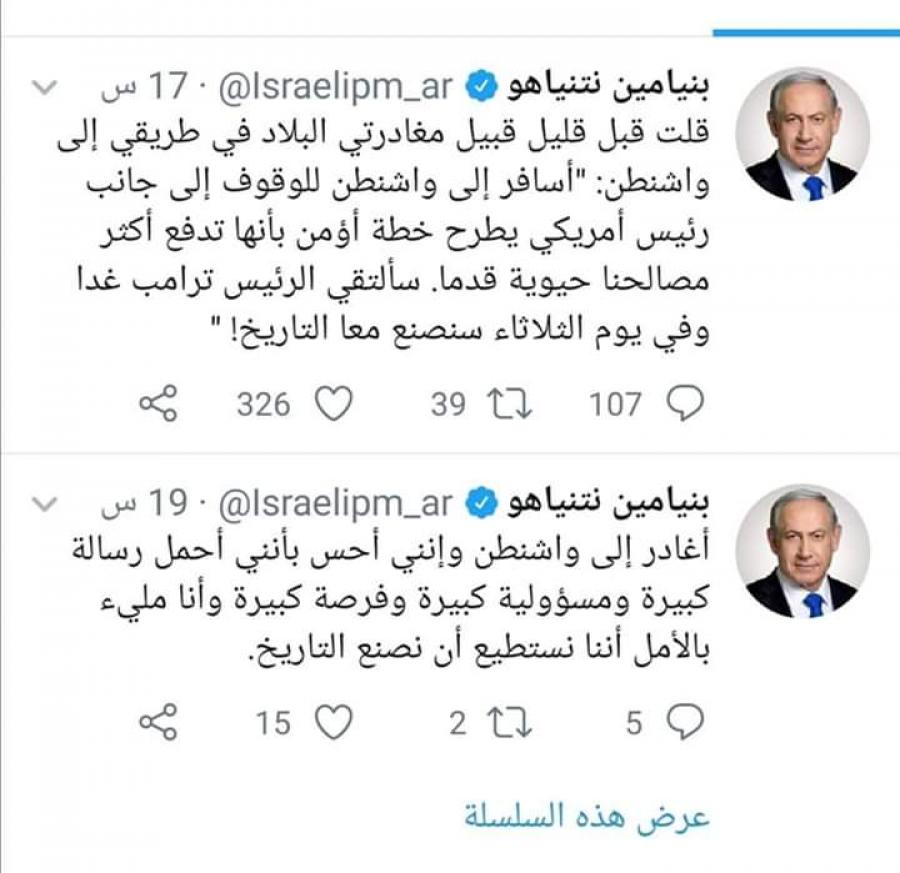900x873 pixels.
Task: Open options chevron on the first tweet
Action: (x=46, y=87)
